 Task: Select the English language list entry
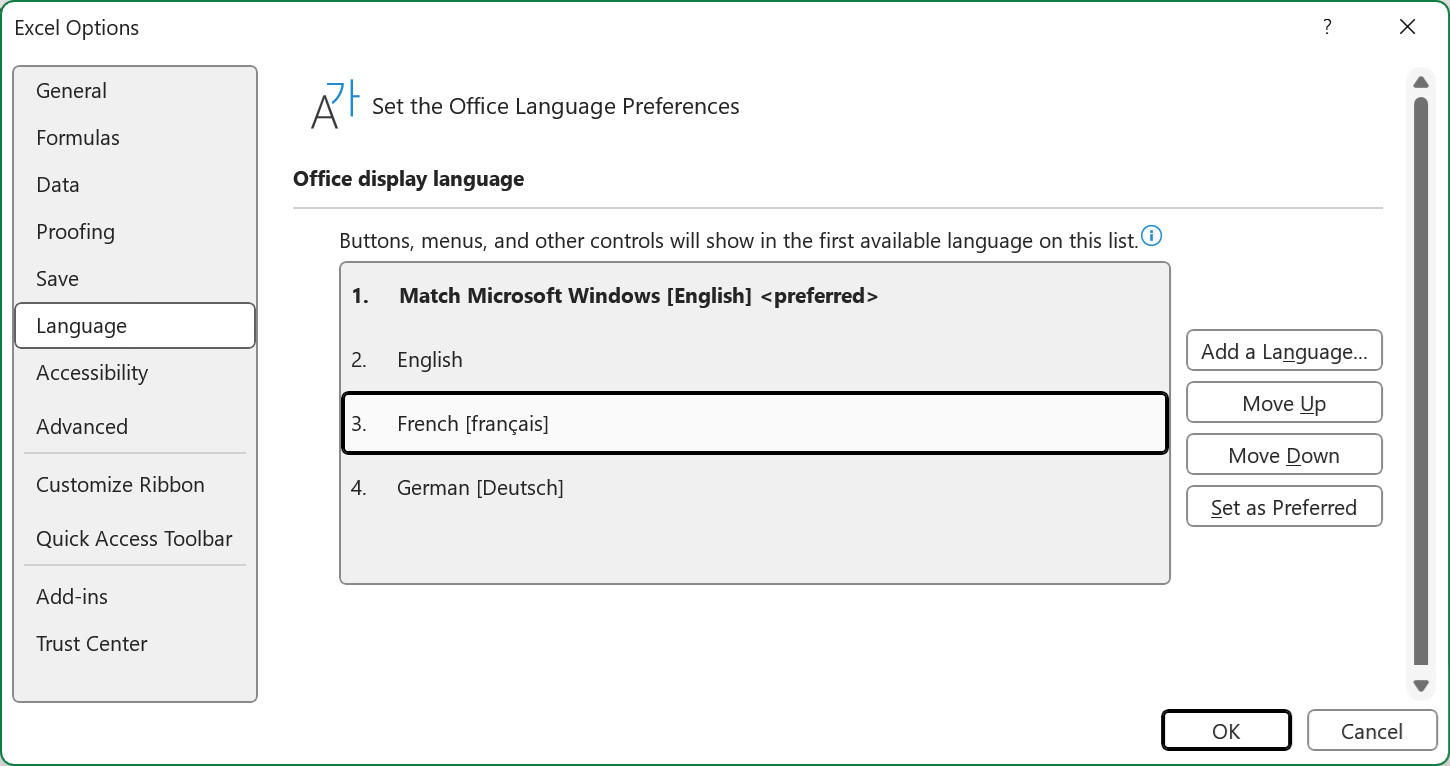coord(755,360)
